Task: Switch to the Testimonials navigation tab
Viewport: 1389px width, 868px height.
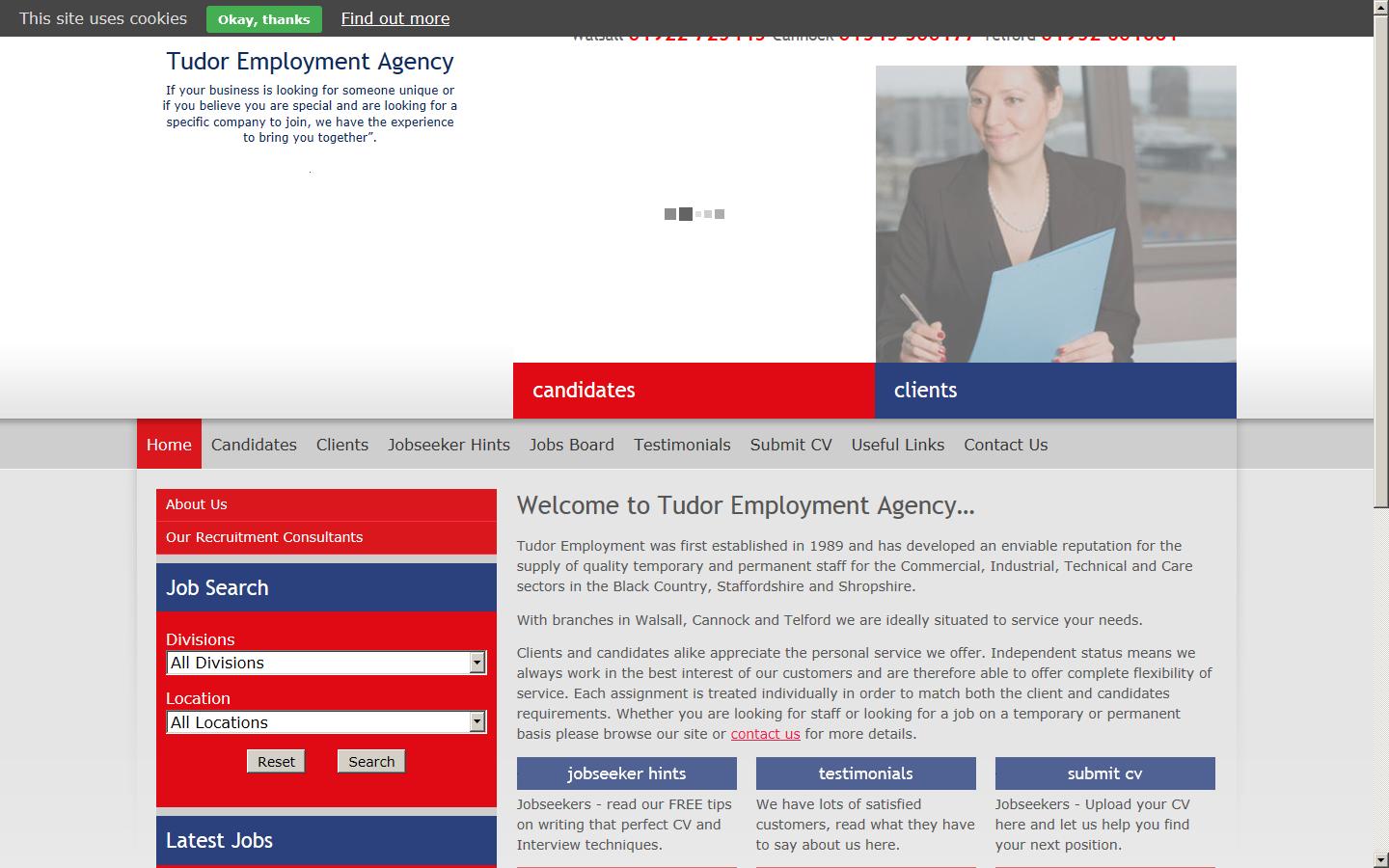Action: 682,445
